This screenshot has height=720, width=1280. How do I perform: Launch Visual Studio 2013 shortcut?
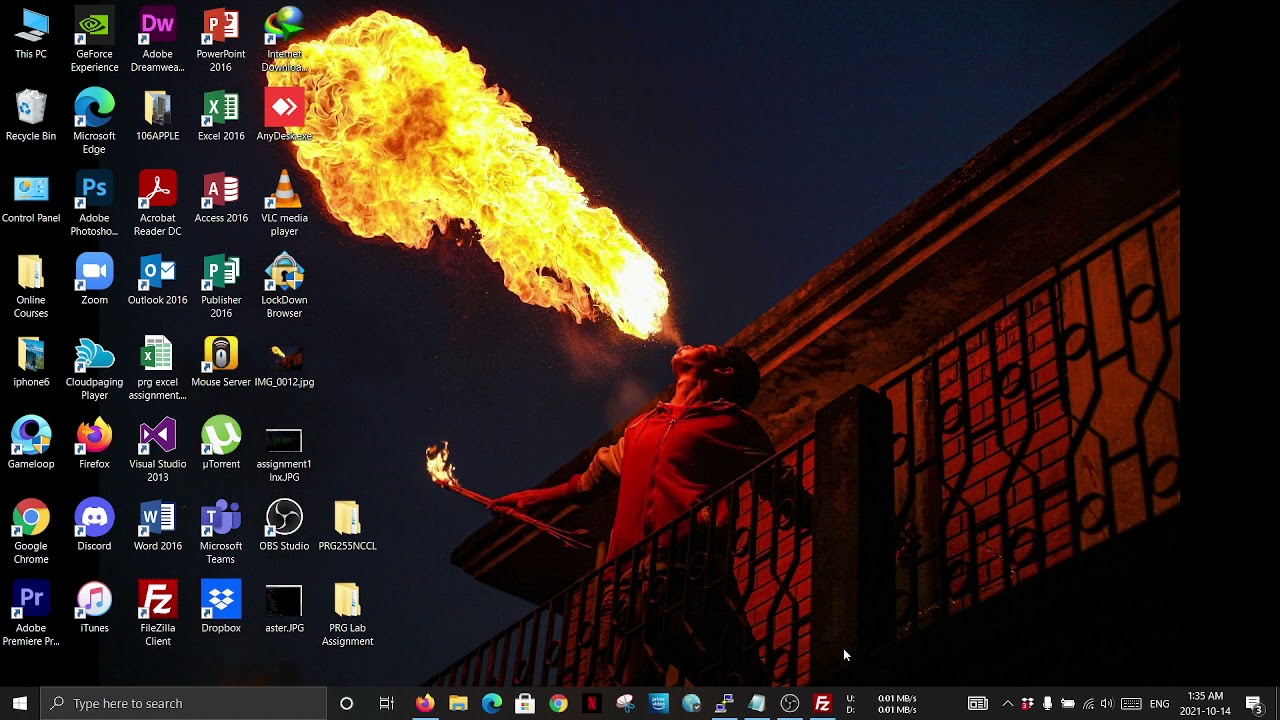tap(157, 451)
